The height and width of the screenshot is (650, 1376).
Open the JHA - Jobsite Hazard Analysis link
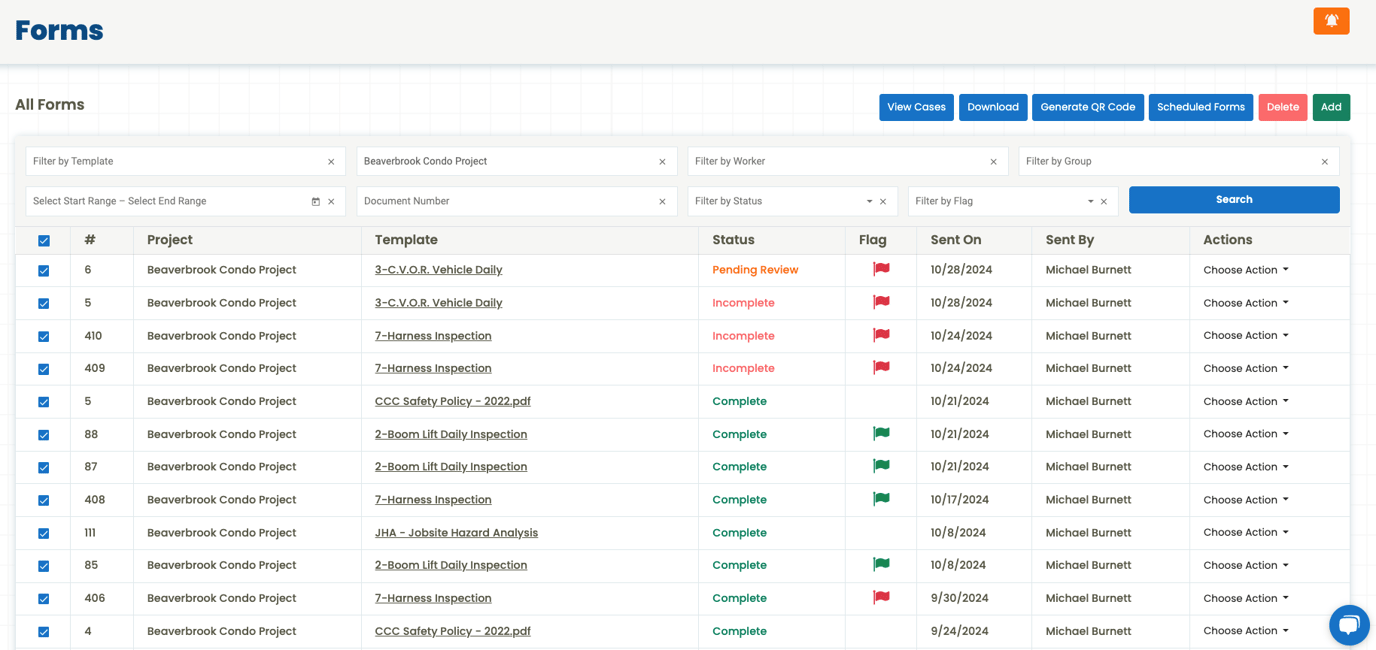coord(456,533)
